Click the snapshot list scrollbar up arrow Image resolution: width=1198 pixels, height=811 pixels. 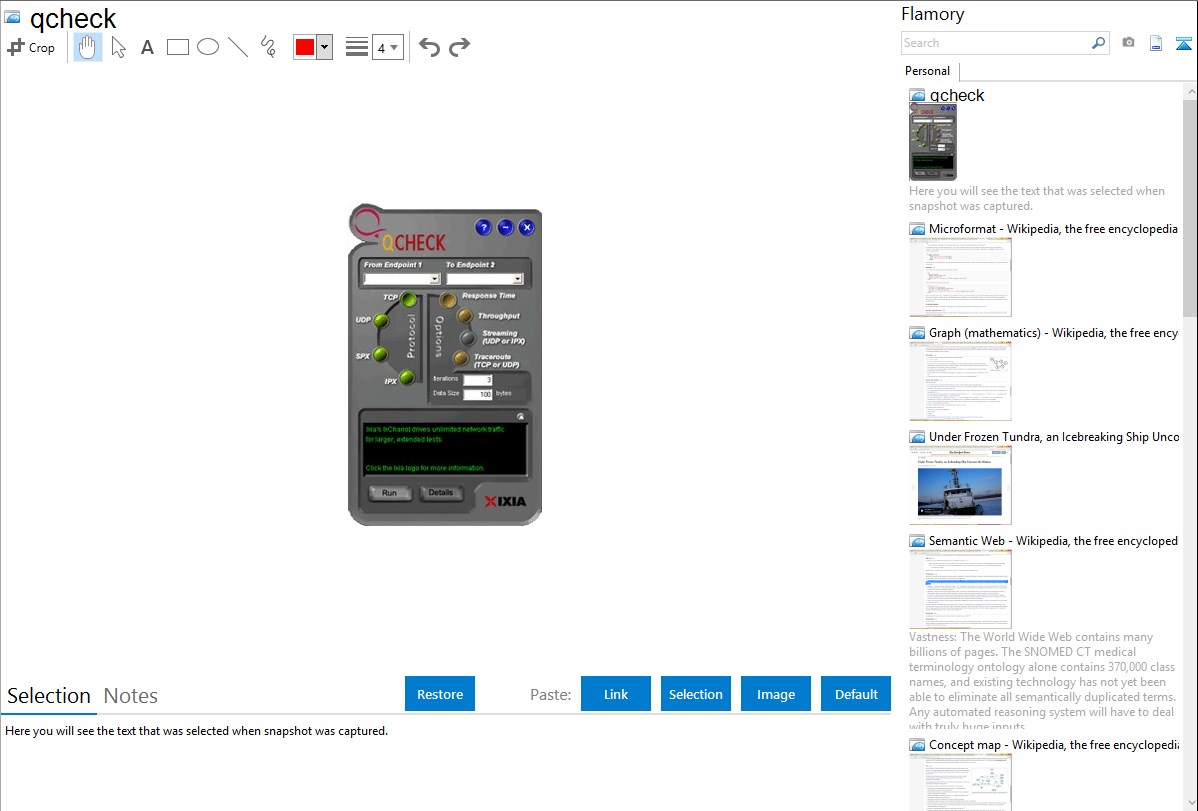(x=1190, y=92)
